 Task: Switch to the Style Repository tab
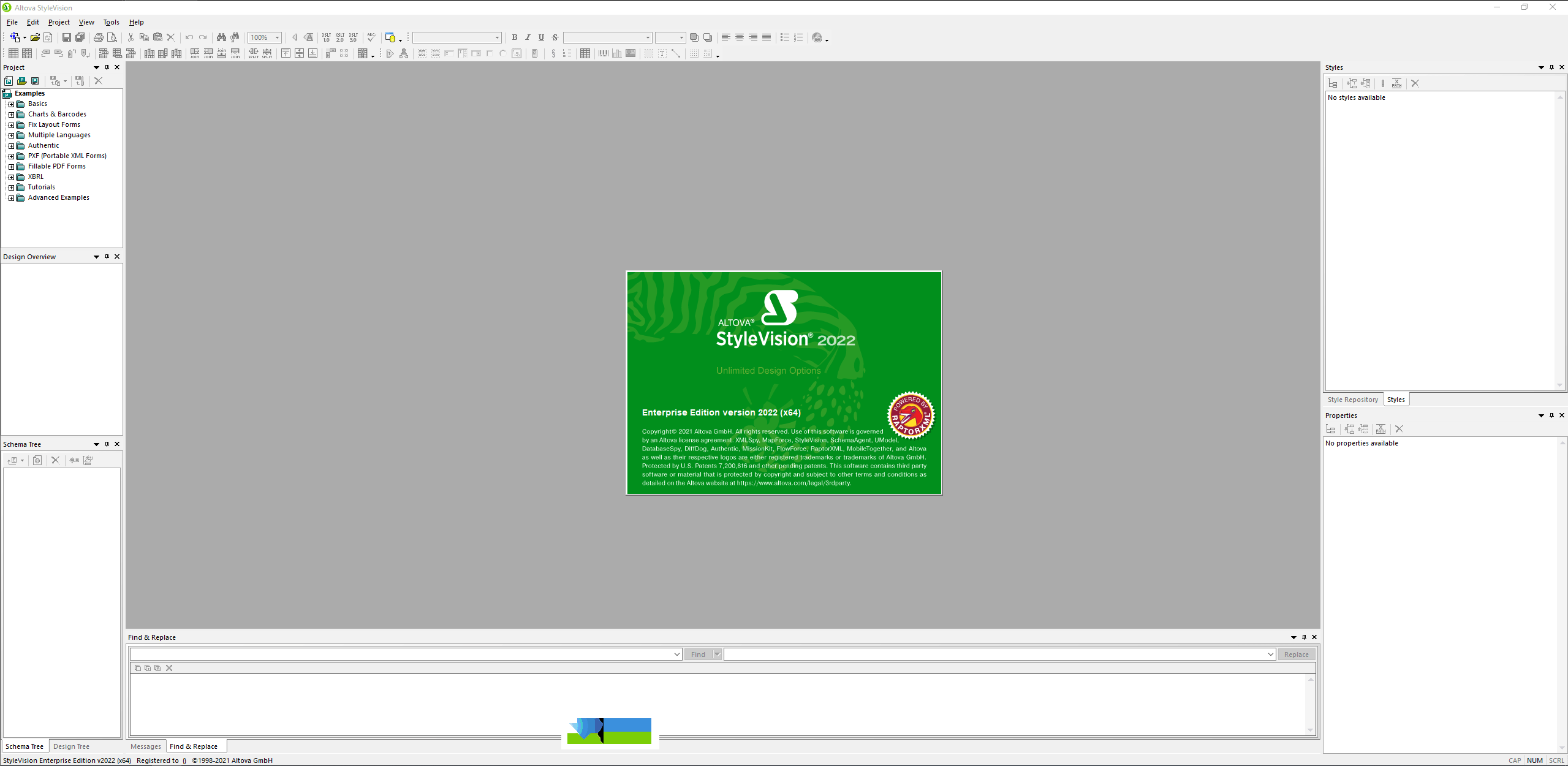[1352, 400]
